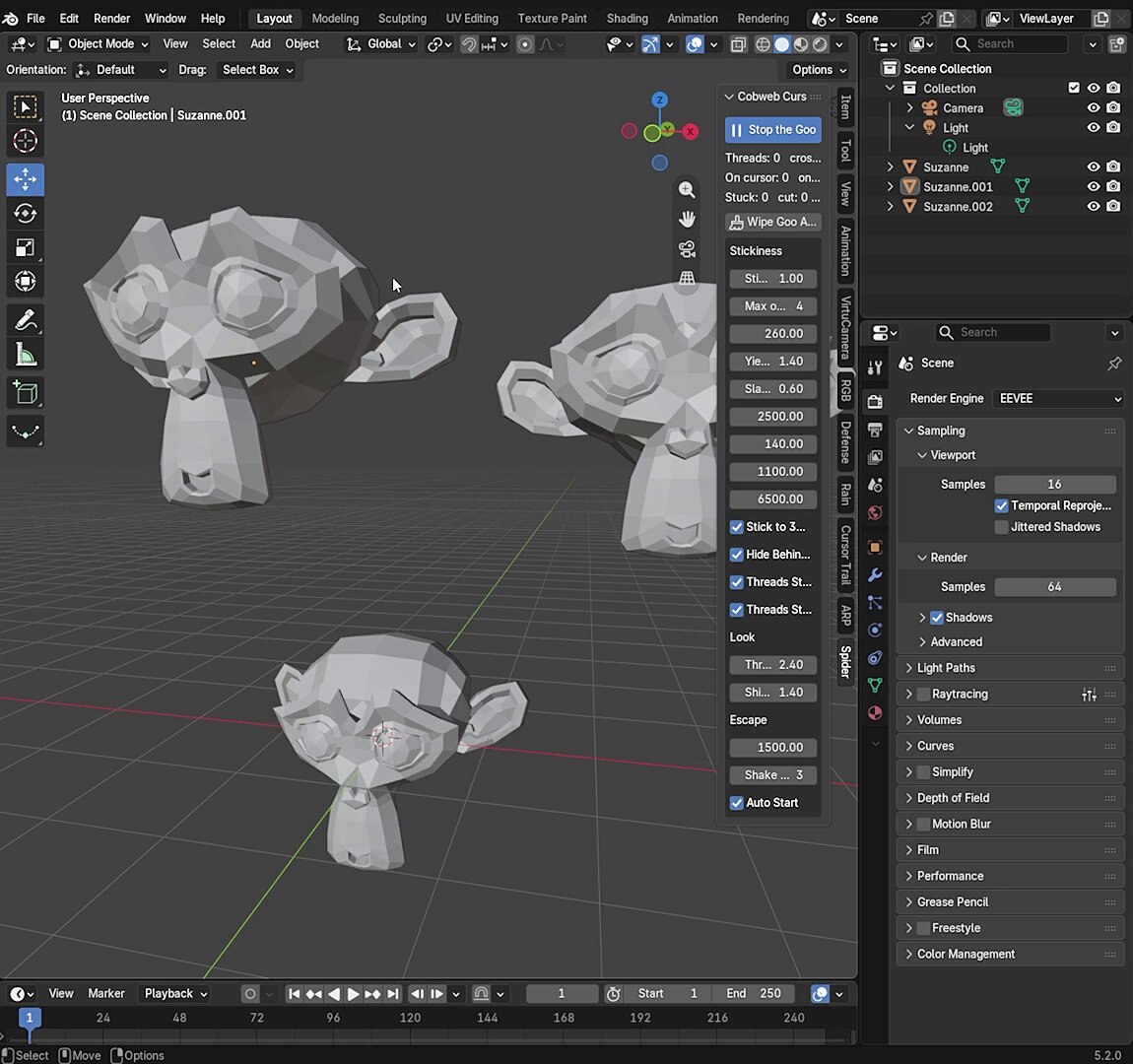Pin the Scene properties panel

[x=1114, y=364]
